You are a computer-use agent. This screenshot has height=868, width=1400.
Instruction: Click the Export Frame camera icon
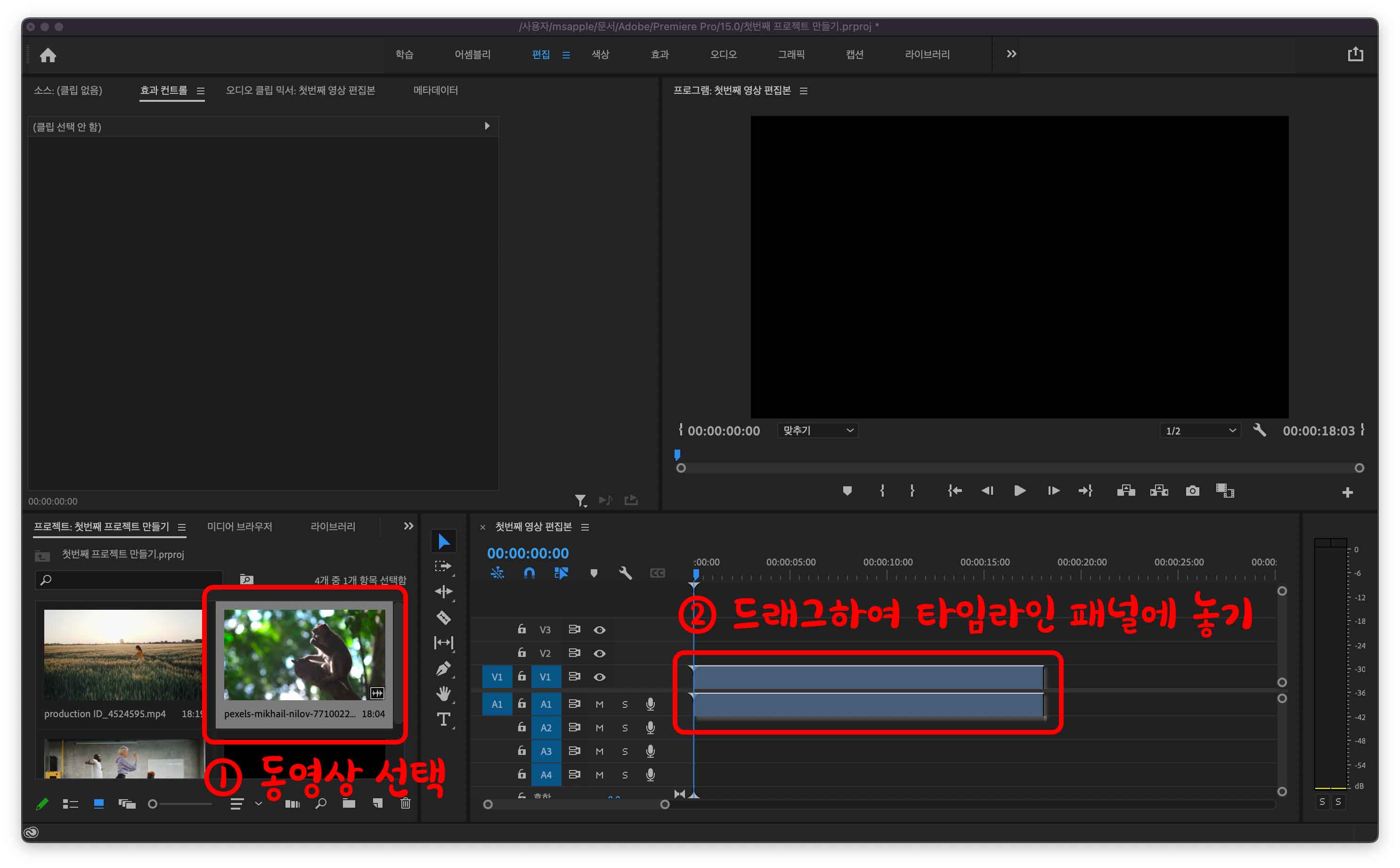[1192, 491]
